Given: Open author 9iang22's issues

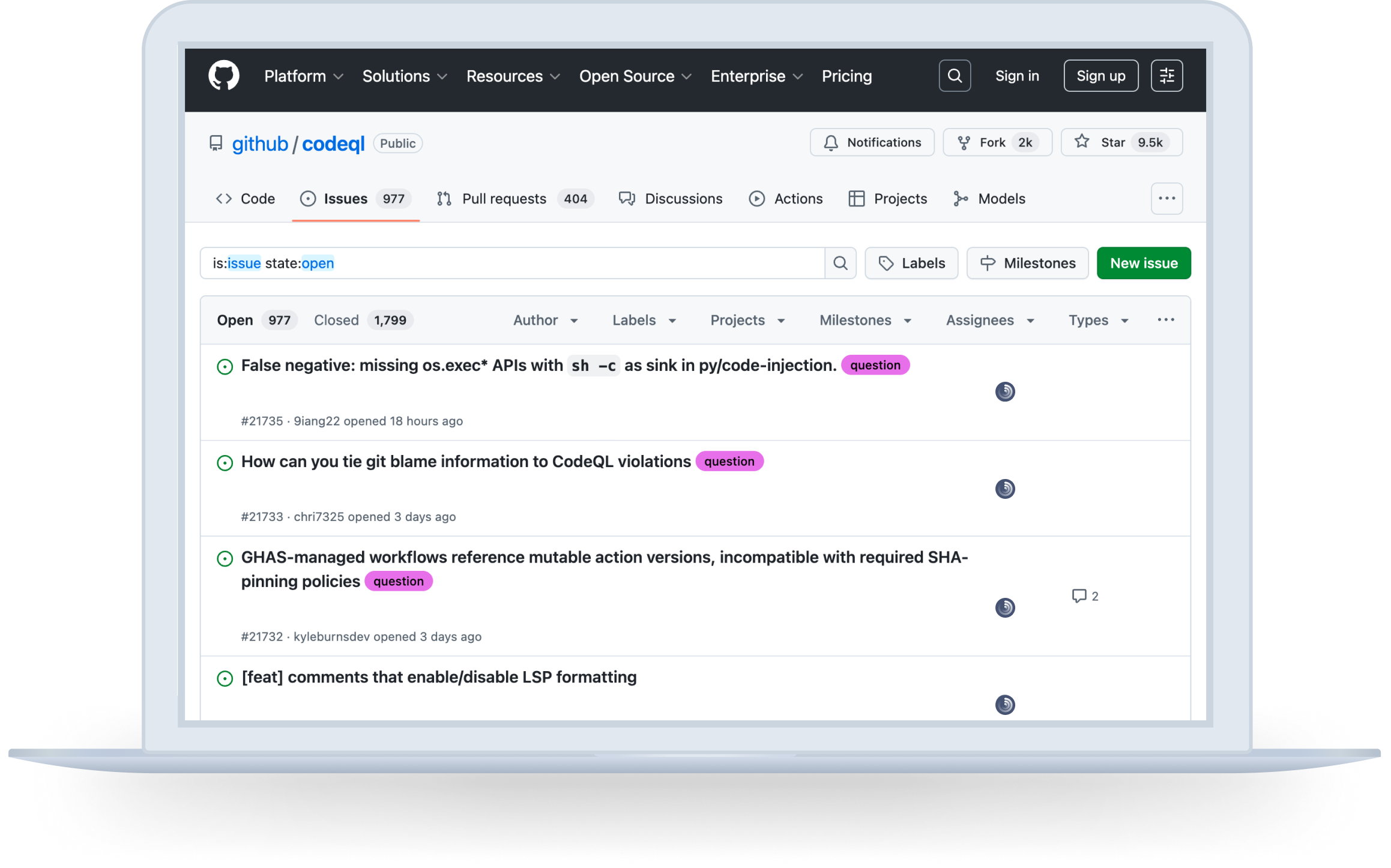Looking at the screenshot, I should coord(316,421).
